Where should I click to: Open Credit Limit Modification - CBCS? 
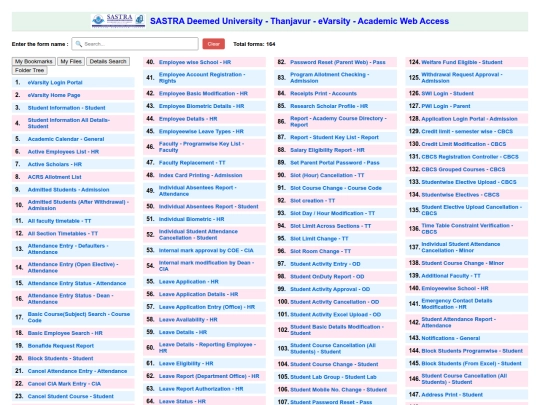(x=464, y=144)
